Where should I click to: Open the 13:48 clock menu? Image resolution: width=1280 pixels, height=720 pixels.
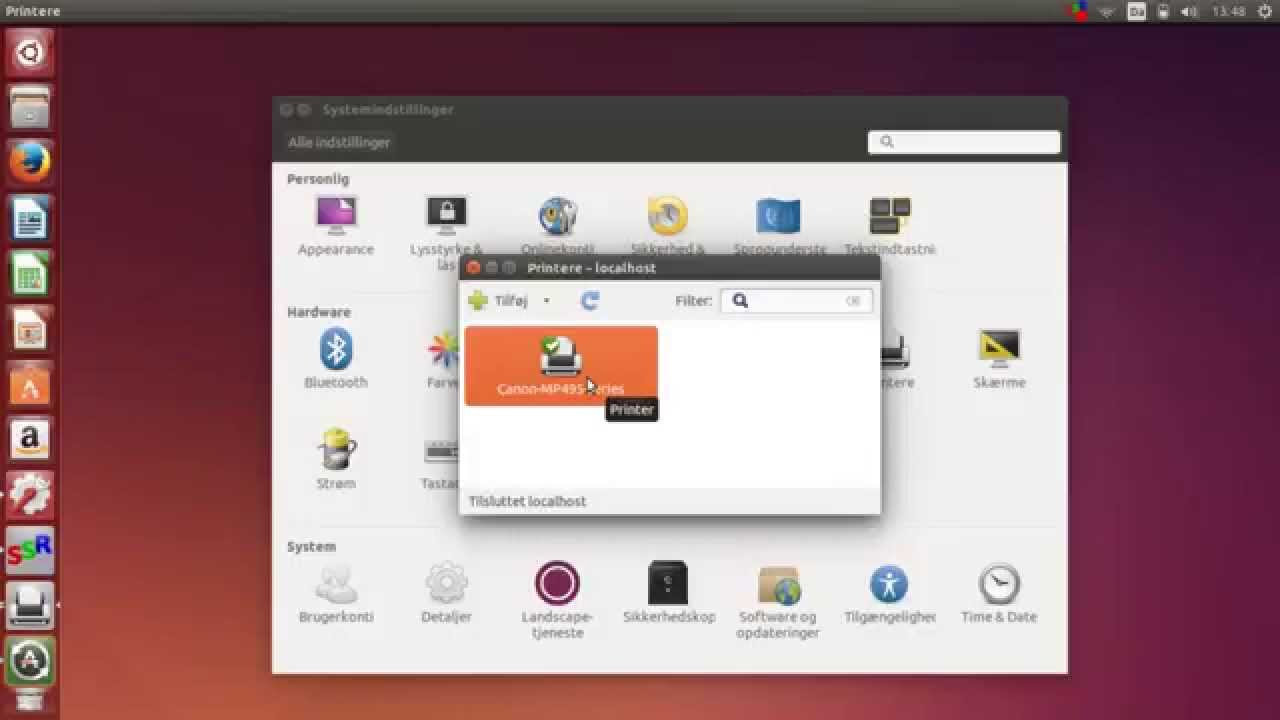click(1228, 11)
